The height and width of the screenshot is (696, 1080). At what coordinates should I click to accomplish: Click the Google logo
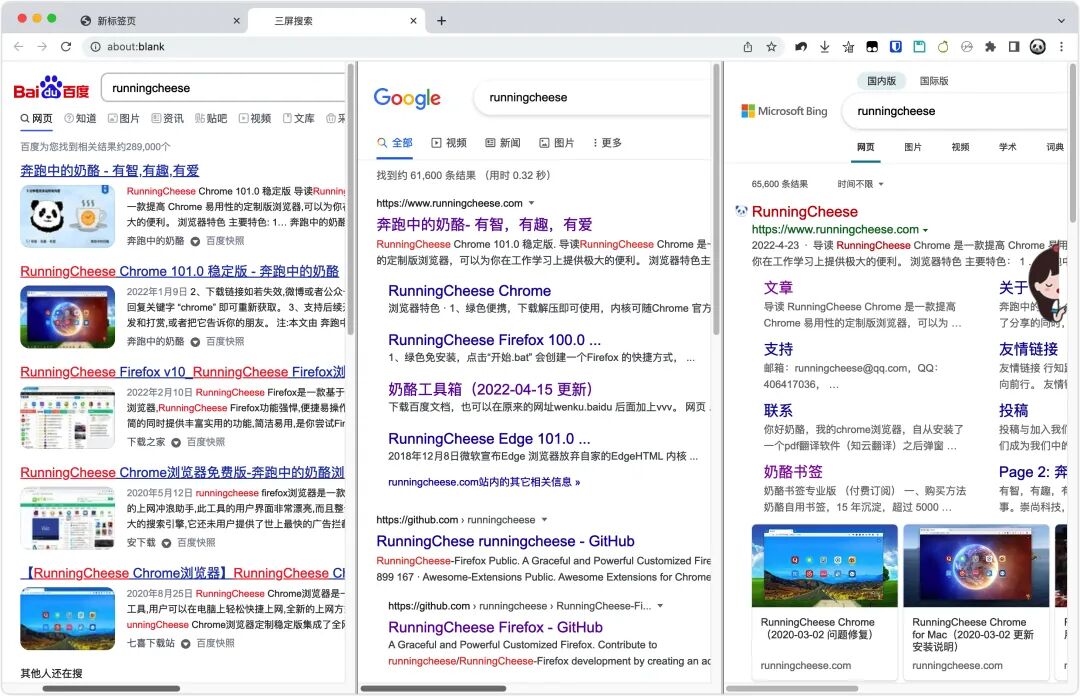(x=407, y=99)
